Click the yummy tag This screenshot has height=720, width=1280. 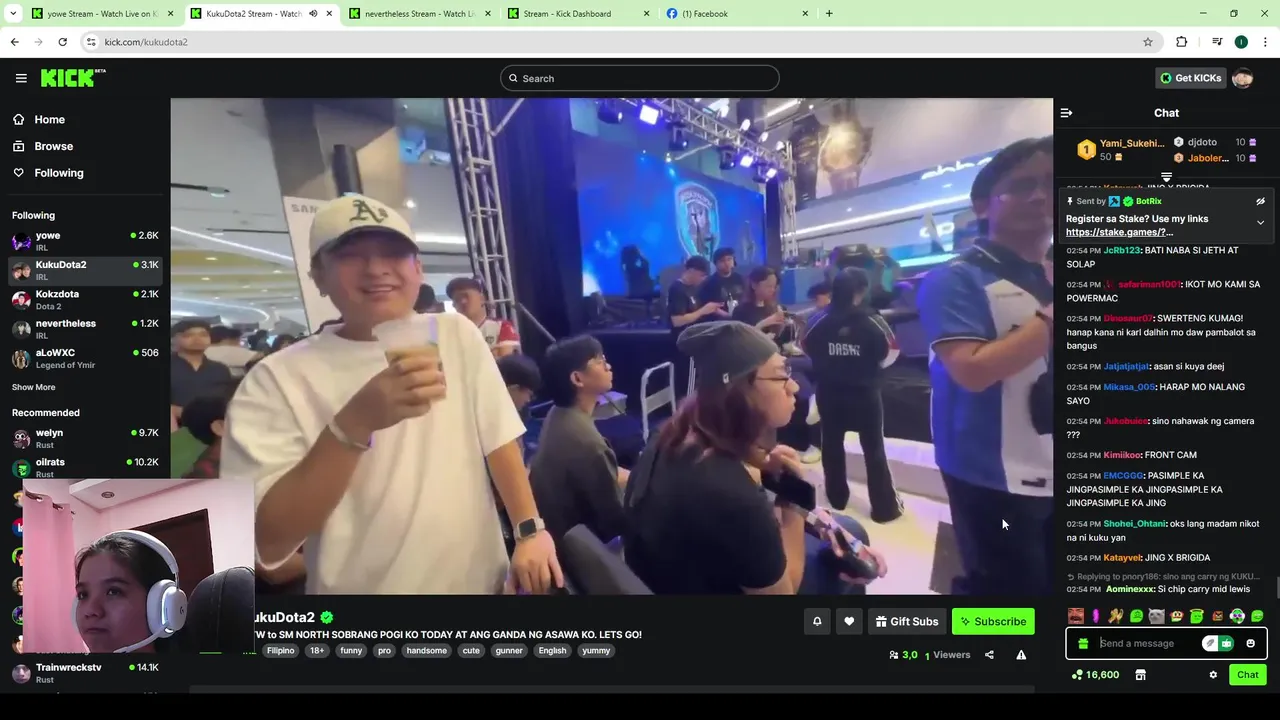(x=596, y=650)
